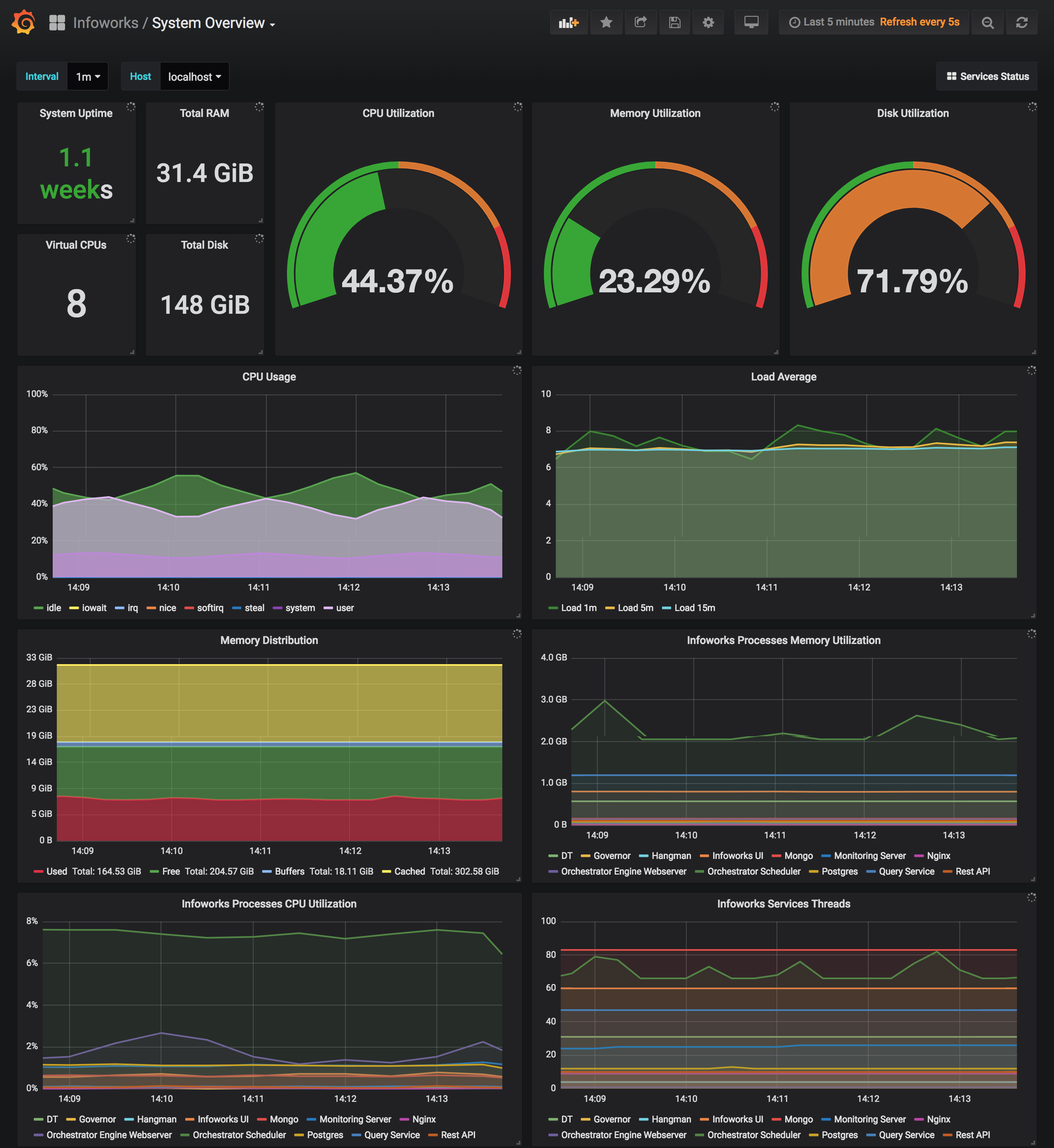1054x1148 pixels.
Task: Toggle Mongo in Processes Memory Utilization legend
Action: pyautogui.click(x=798, y=856)
